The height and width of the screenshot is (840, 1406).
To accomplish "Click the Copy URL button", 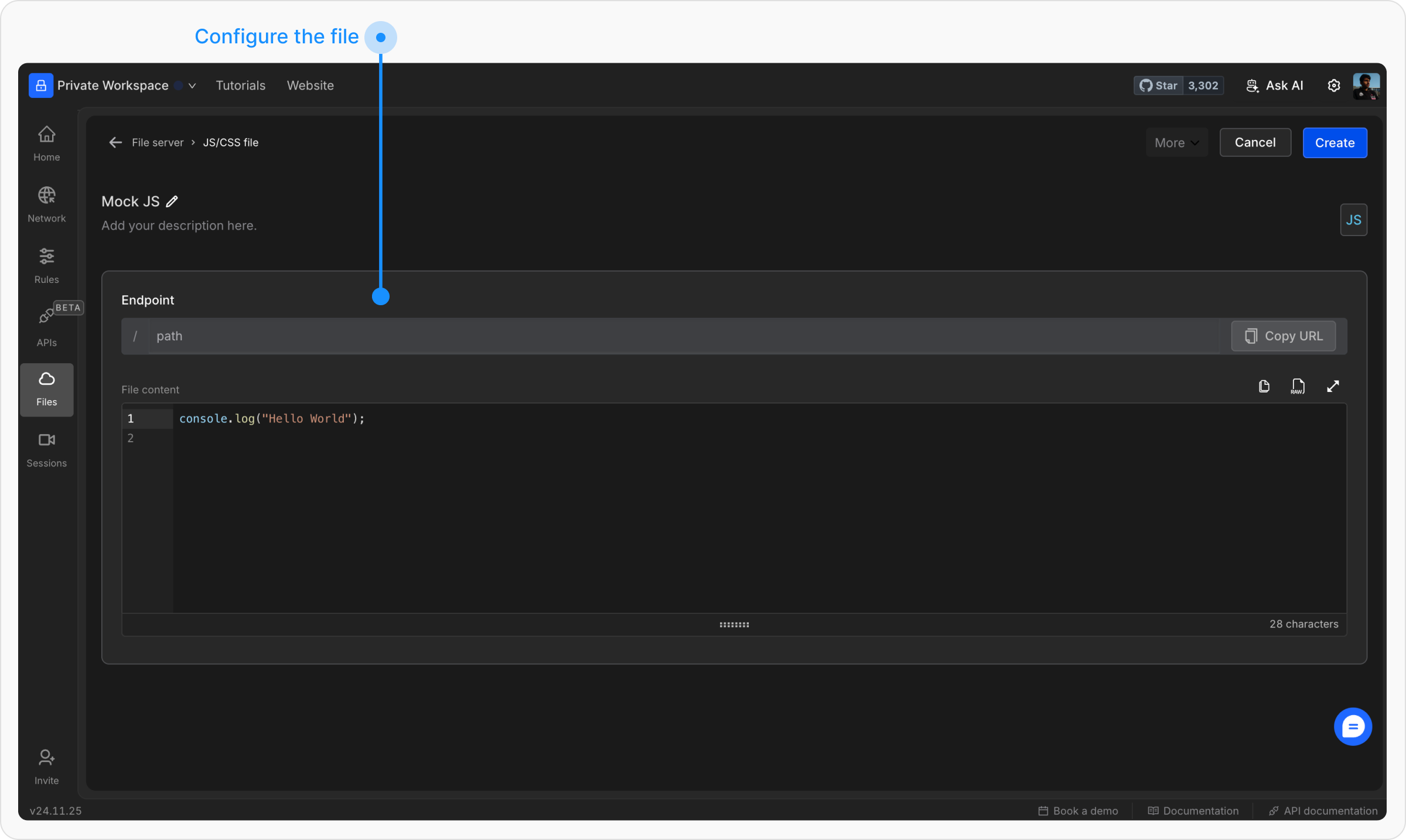I will pyautogui.click(x=1283, y=336).
